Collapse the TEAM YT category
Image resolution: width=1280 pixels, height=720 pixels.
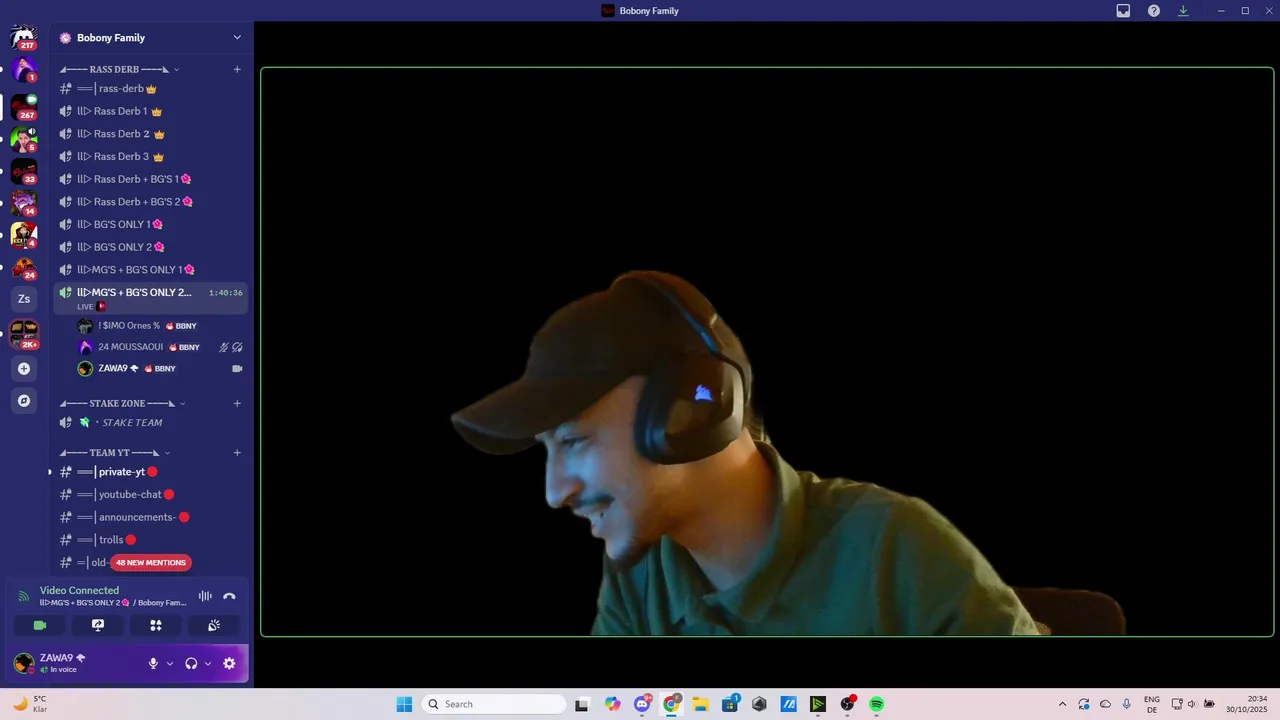click(x=115, y=453)
